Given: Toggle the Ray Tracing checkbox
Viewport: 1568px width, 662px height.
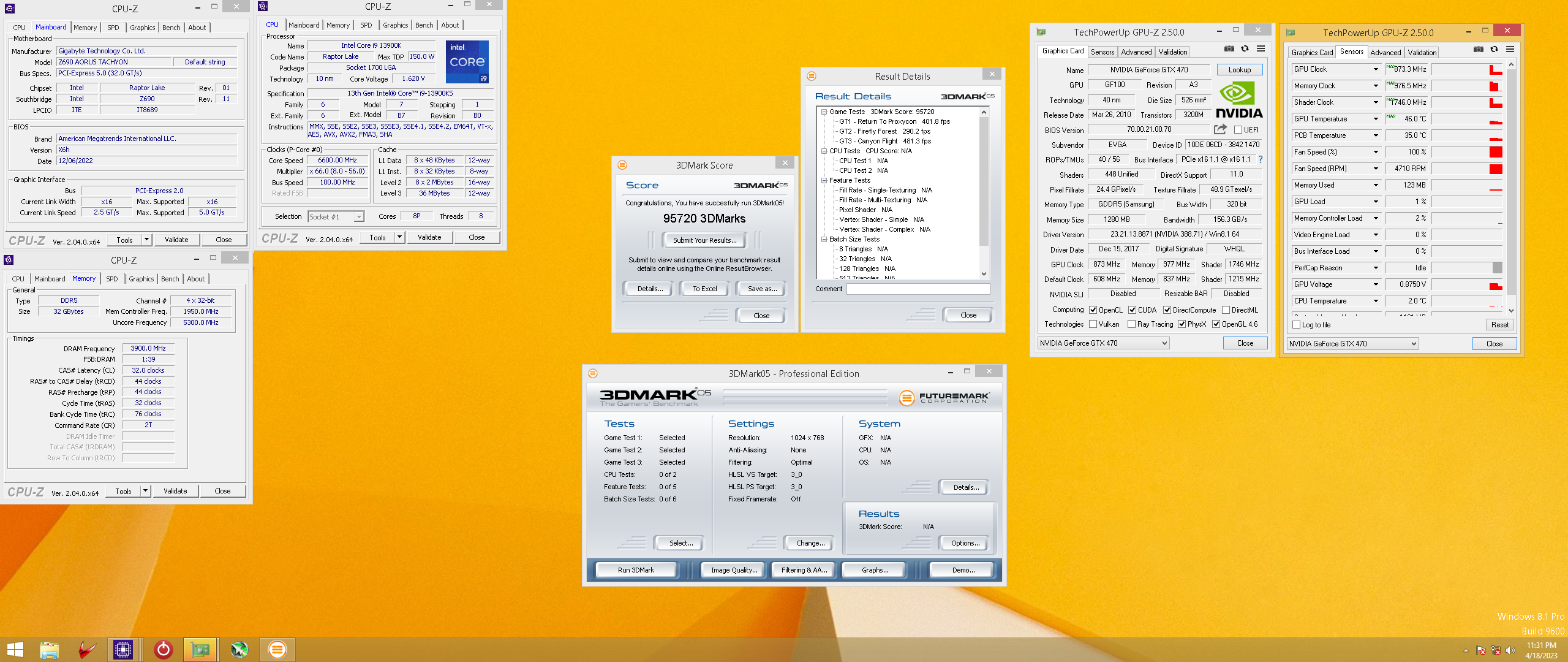Looking at the screenshot, I should pyautogui.click(x=1131, y=324).
